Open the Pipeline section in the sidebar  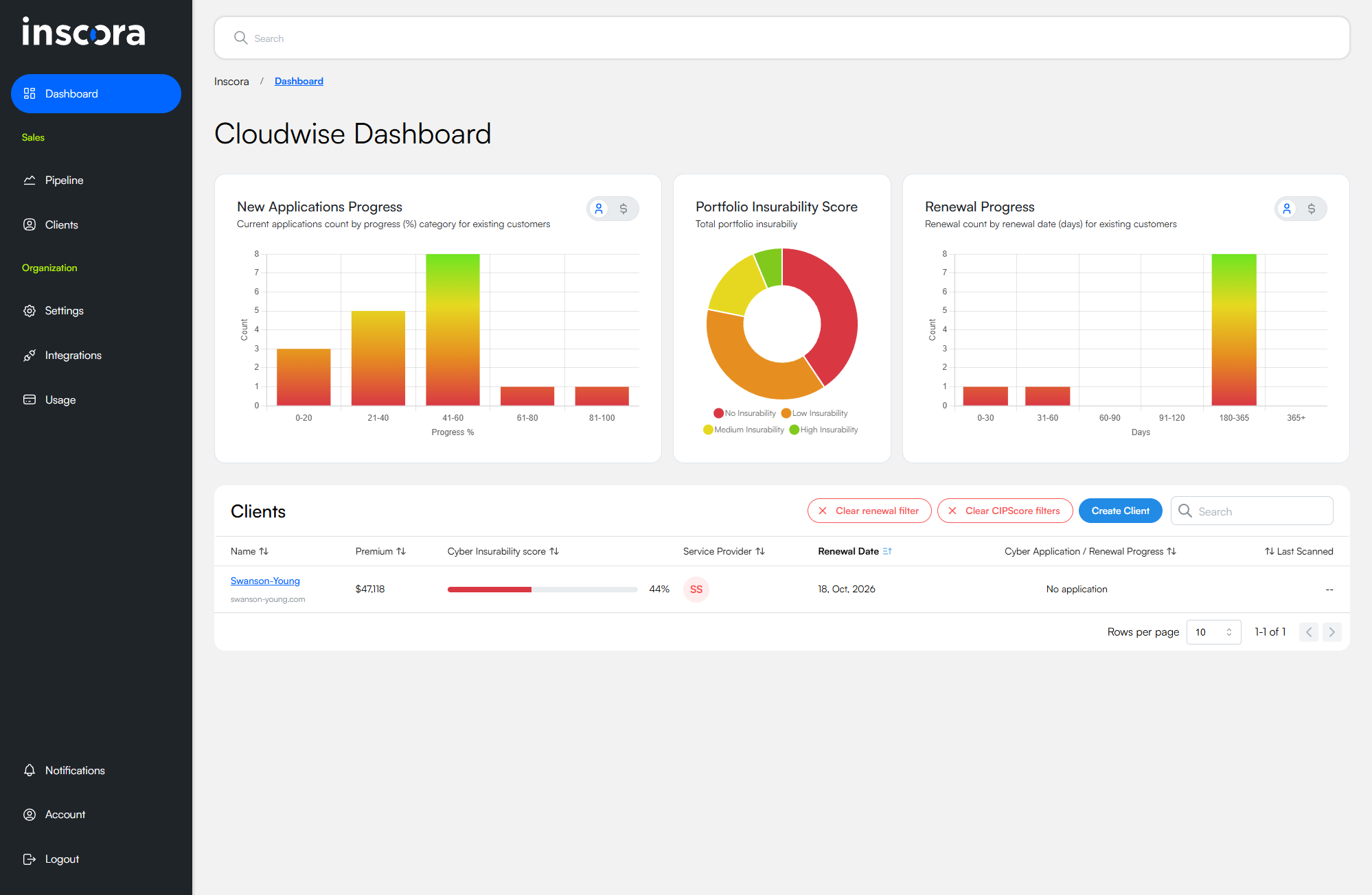coord(62,180)
